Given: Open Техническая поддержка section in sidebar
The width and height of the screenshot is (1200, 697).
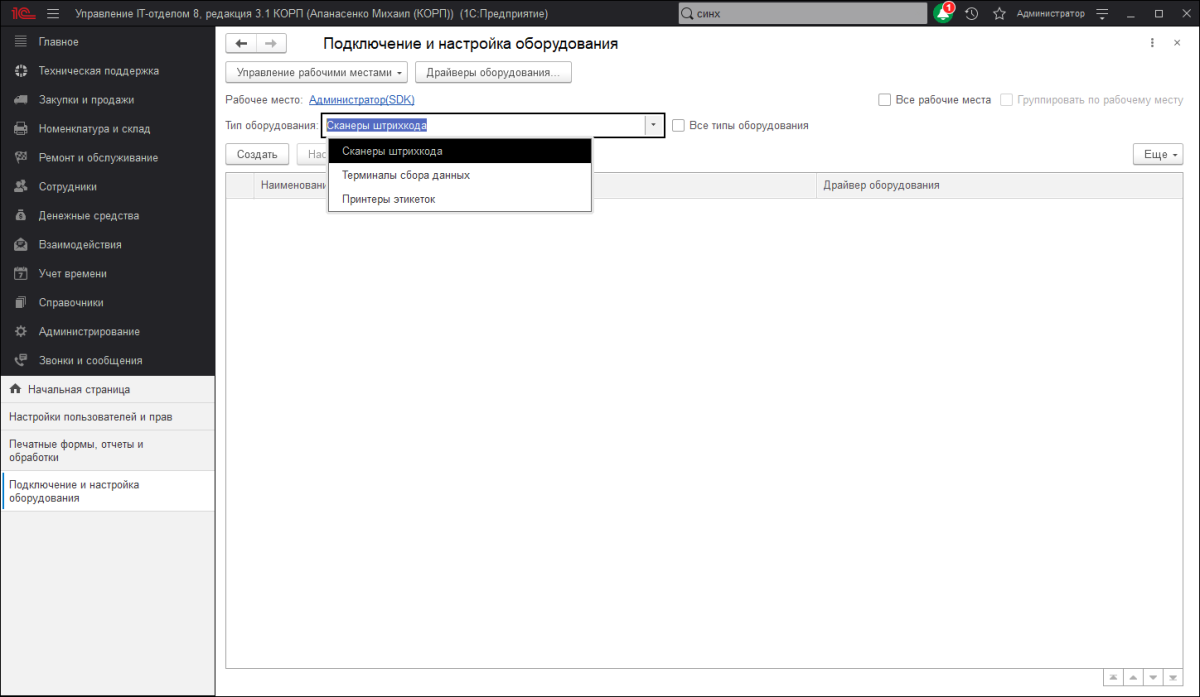Looking at the screenshot, I should [x=98, y=71].
